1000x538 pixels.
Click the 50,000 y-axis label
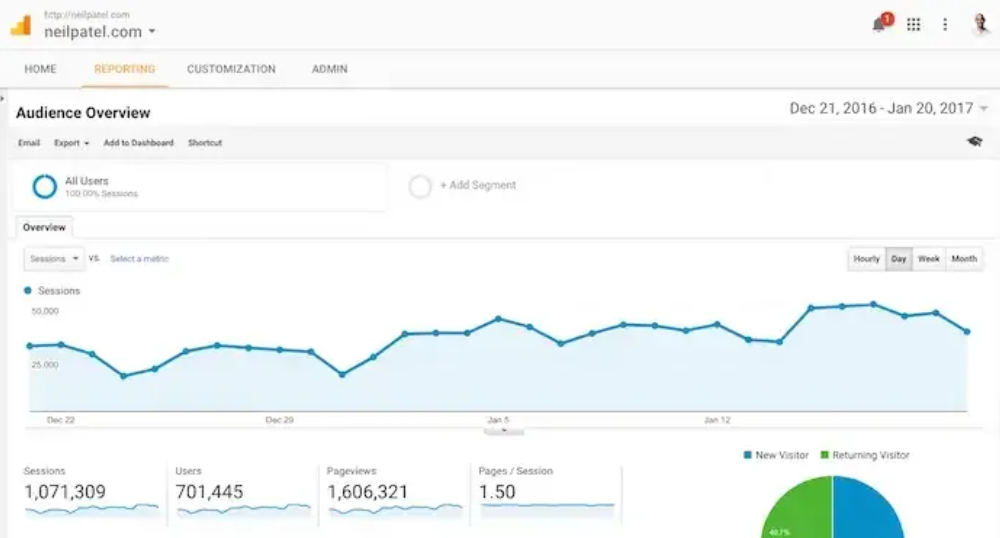click(x=45, y=311)
